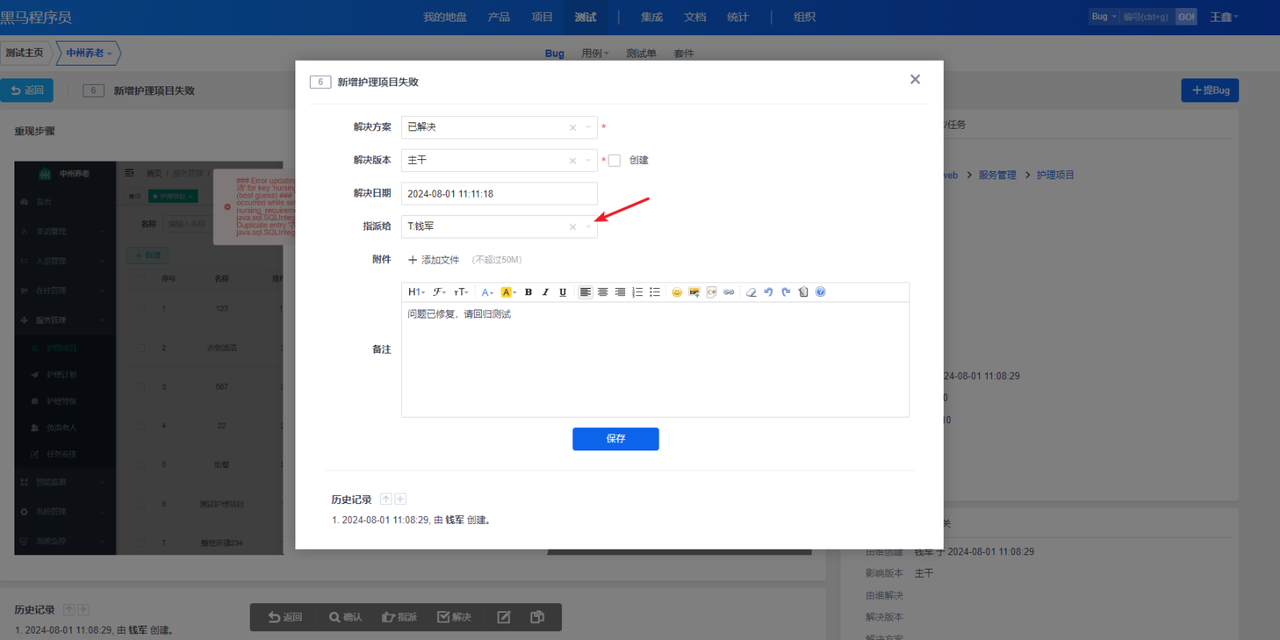The width and height of the screenshot is (1280, 640).
Task: Open the 王鑫 user menu
Action: [x=1224, y=17]
